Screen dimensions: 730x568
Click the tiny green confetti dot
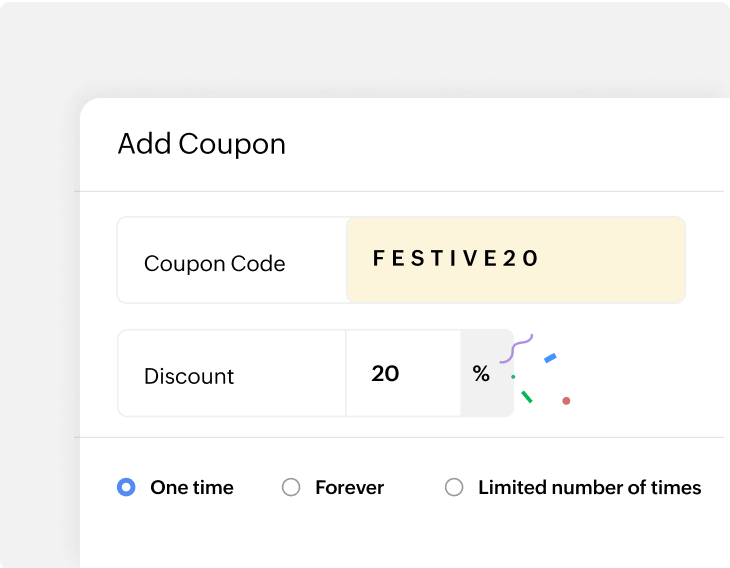(x=513, y=377)
